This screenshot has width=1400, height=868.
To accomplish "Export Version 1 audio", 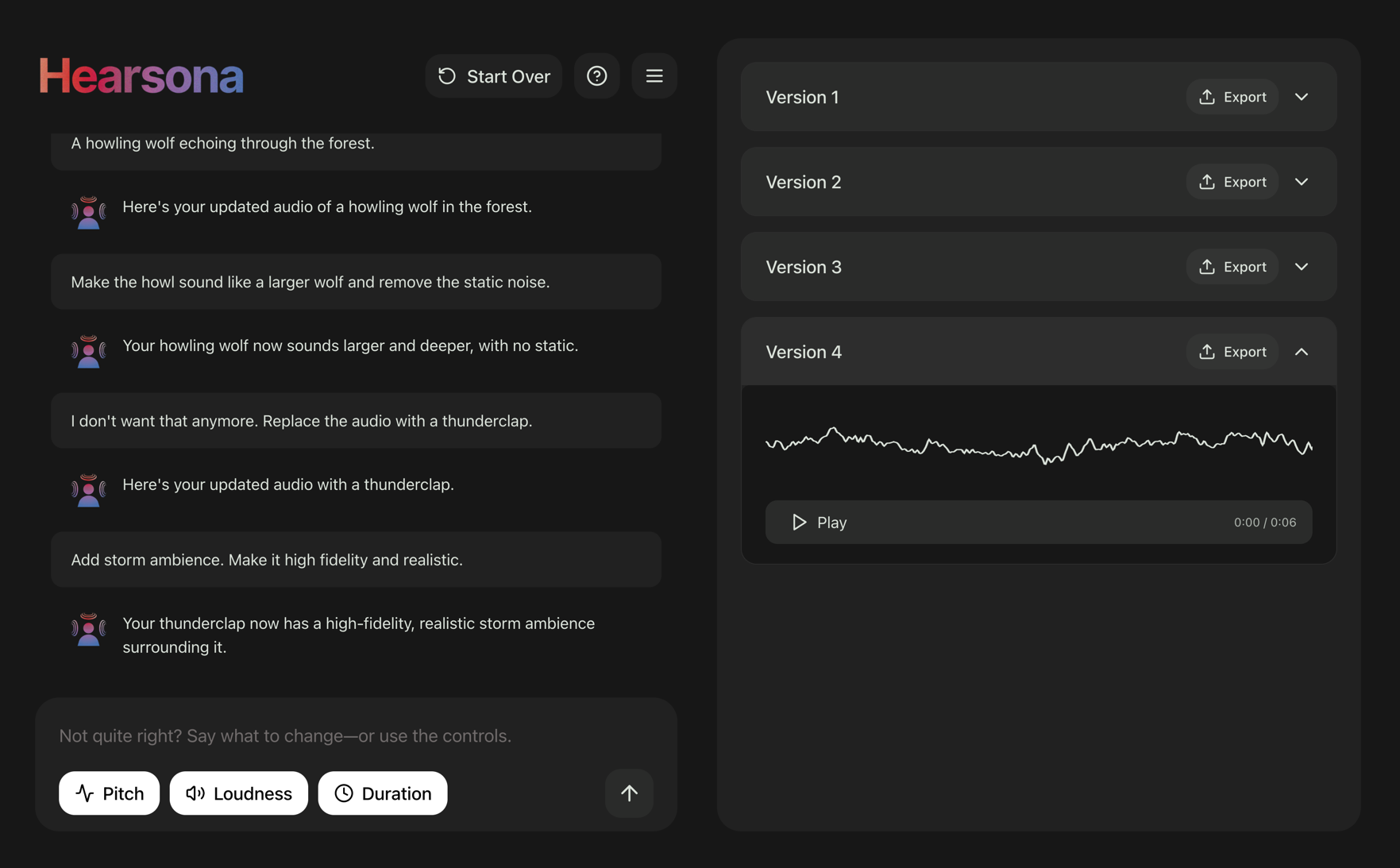I will (1232, 97).
